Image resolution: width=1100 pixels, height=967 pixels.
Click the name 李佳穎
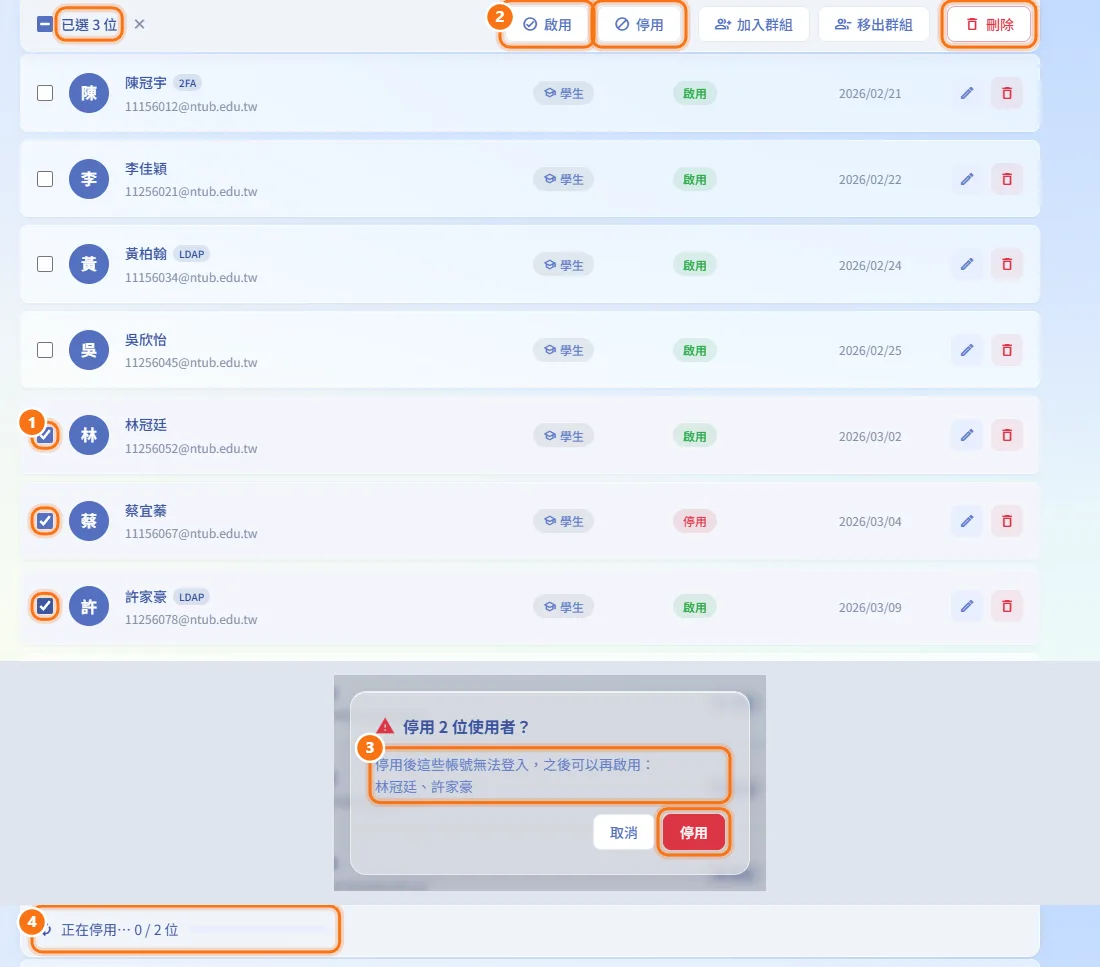(x=146, y=168)
